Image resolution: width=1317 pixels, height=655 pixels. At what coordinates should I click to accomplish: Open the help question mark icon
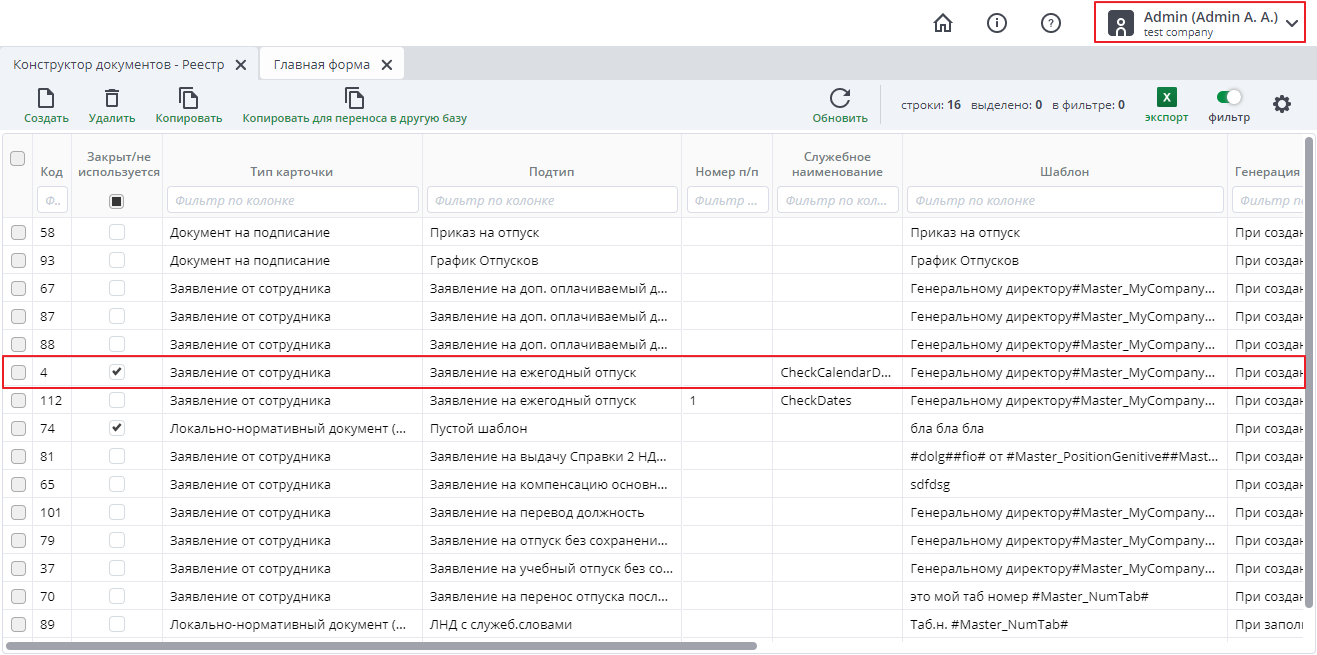pos(1050,23)
